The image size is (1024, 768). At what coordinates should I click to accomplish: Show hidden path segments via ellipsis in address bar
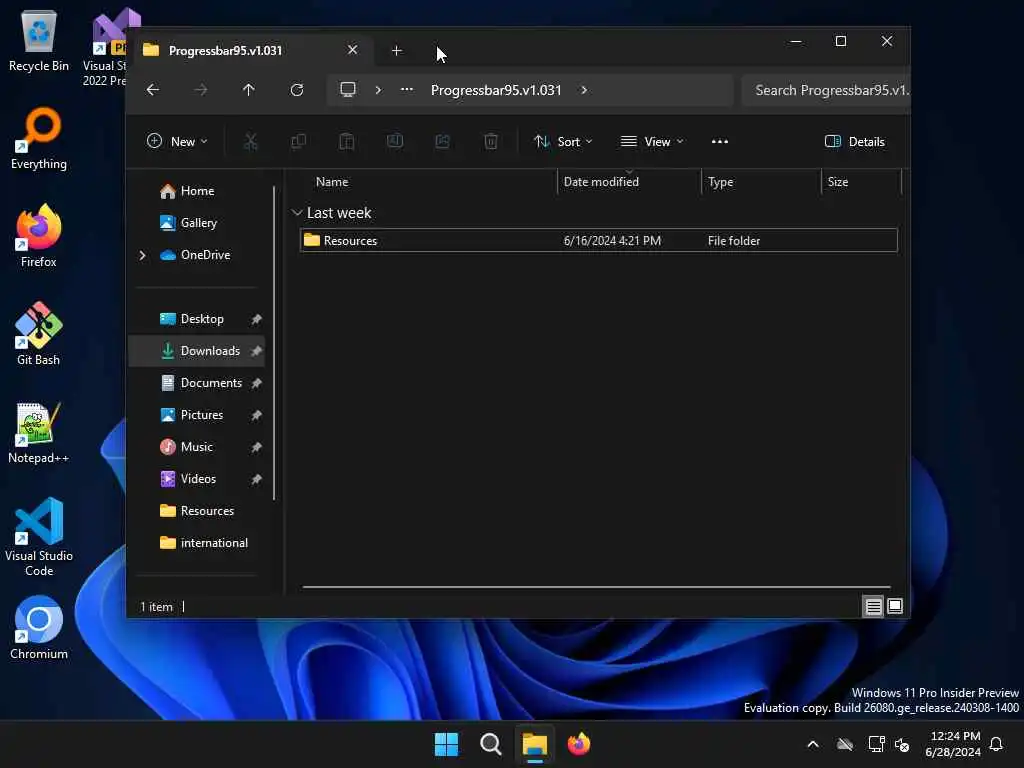[407, 89]
